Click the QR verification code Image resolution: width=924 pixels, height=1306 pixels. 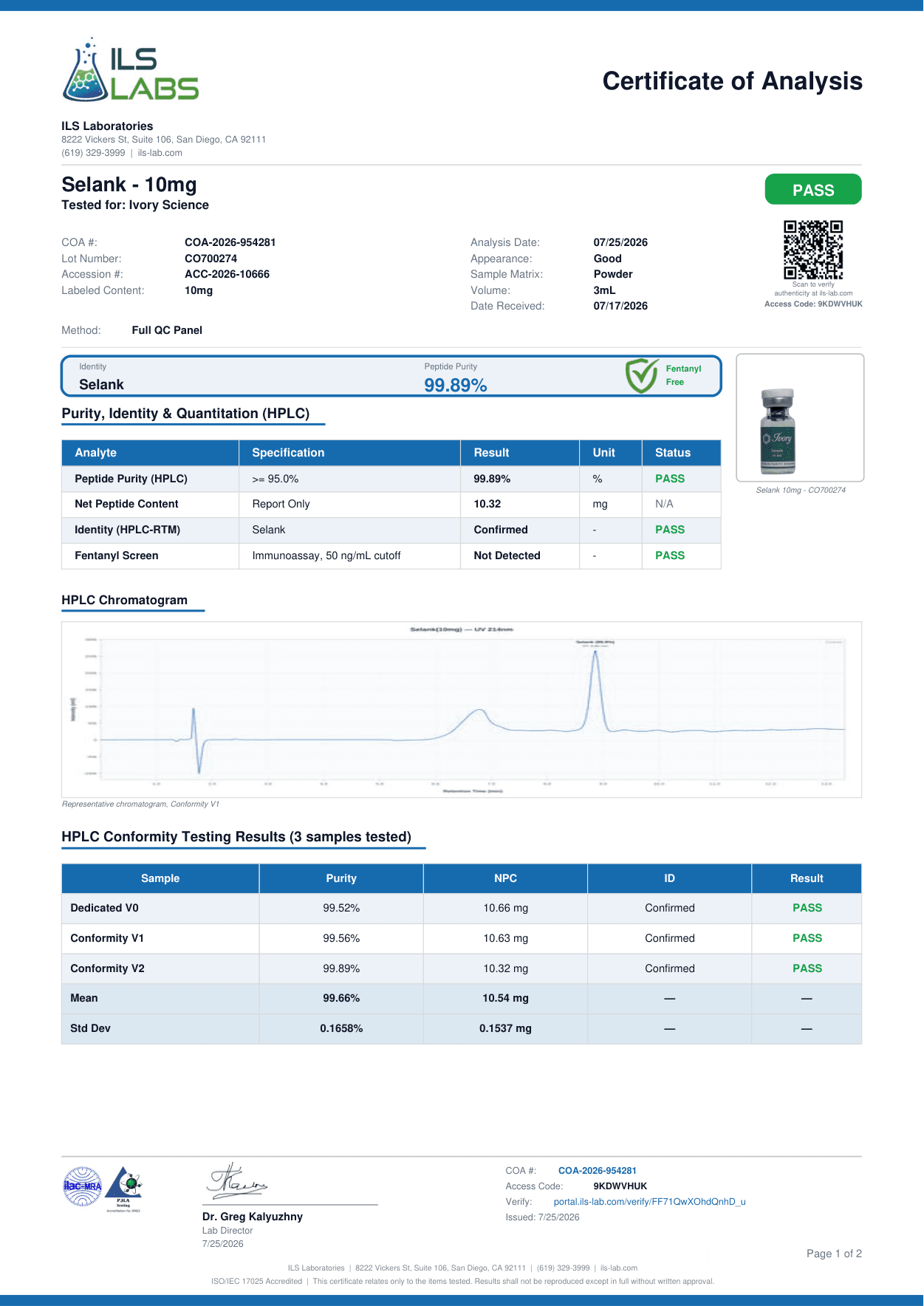[813, 250]
